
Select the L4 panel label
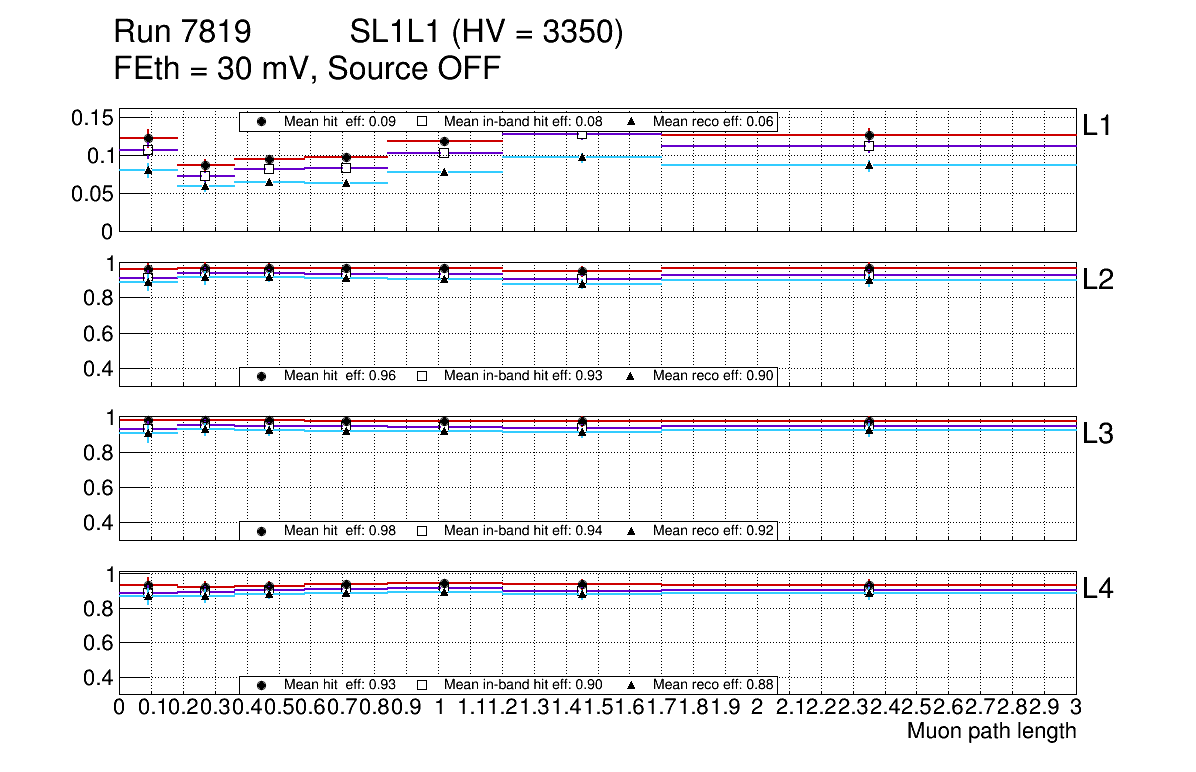point(1097,589)
